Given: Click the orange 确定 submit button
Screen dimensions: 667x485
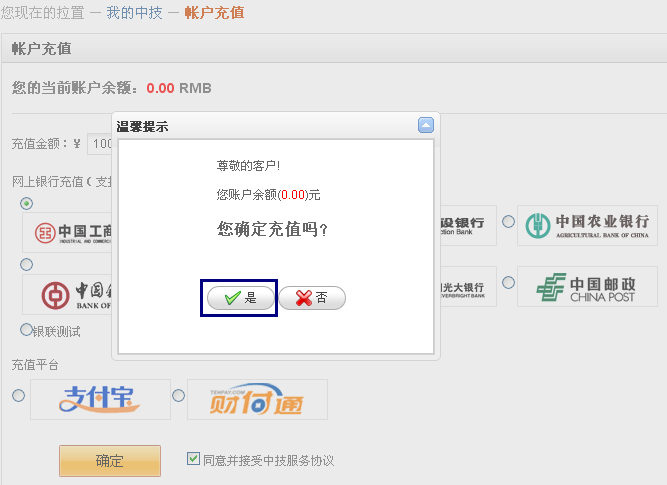Looking at the screenshot, I should pyautogui.click(x=110, y=461).
